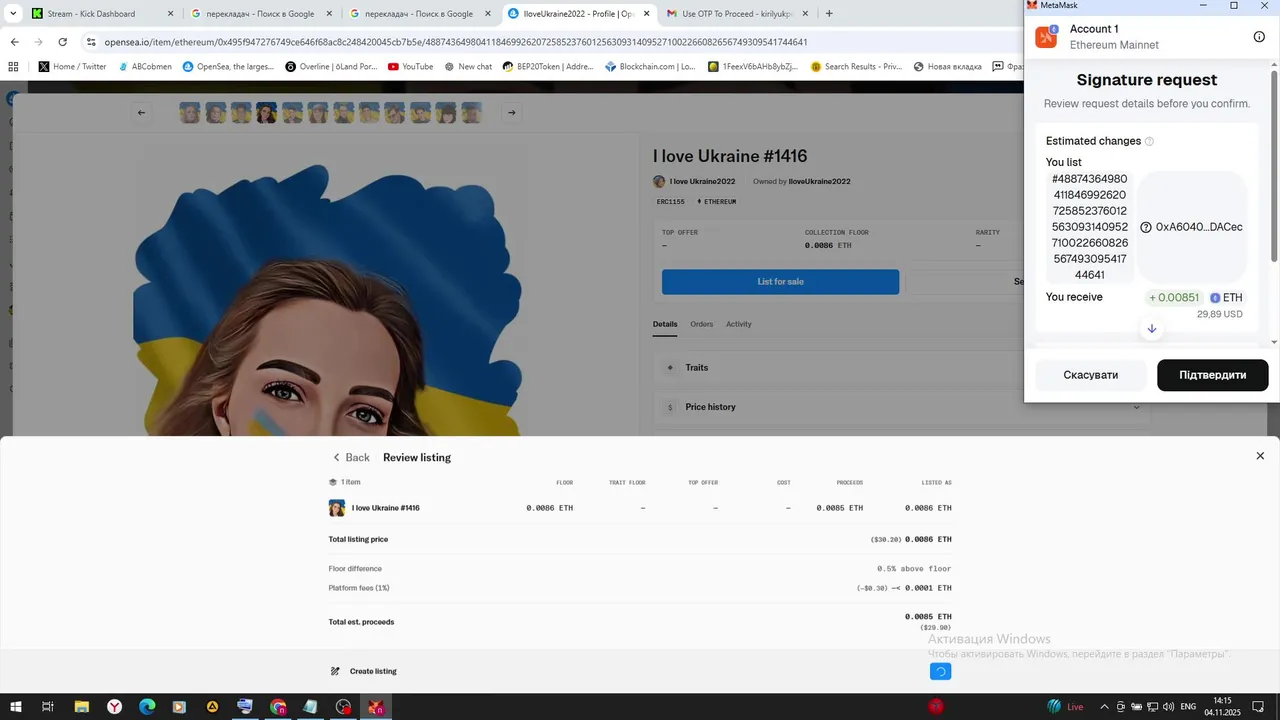The image size is (1280, 720).
Task: Open the Новая вкладка bookmark
Action: coord(947,67)
